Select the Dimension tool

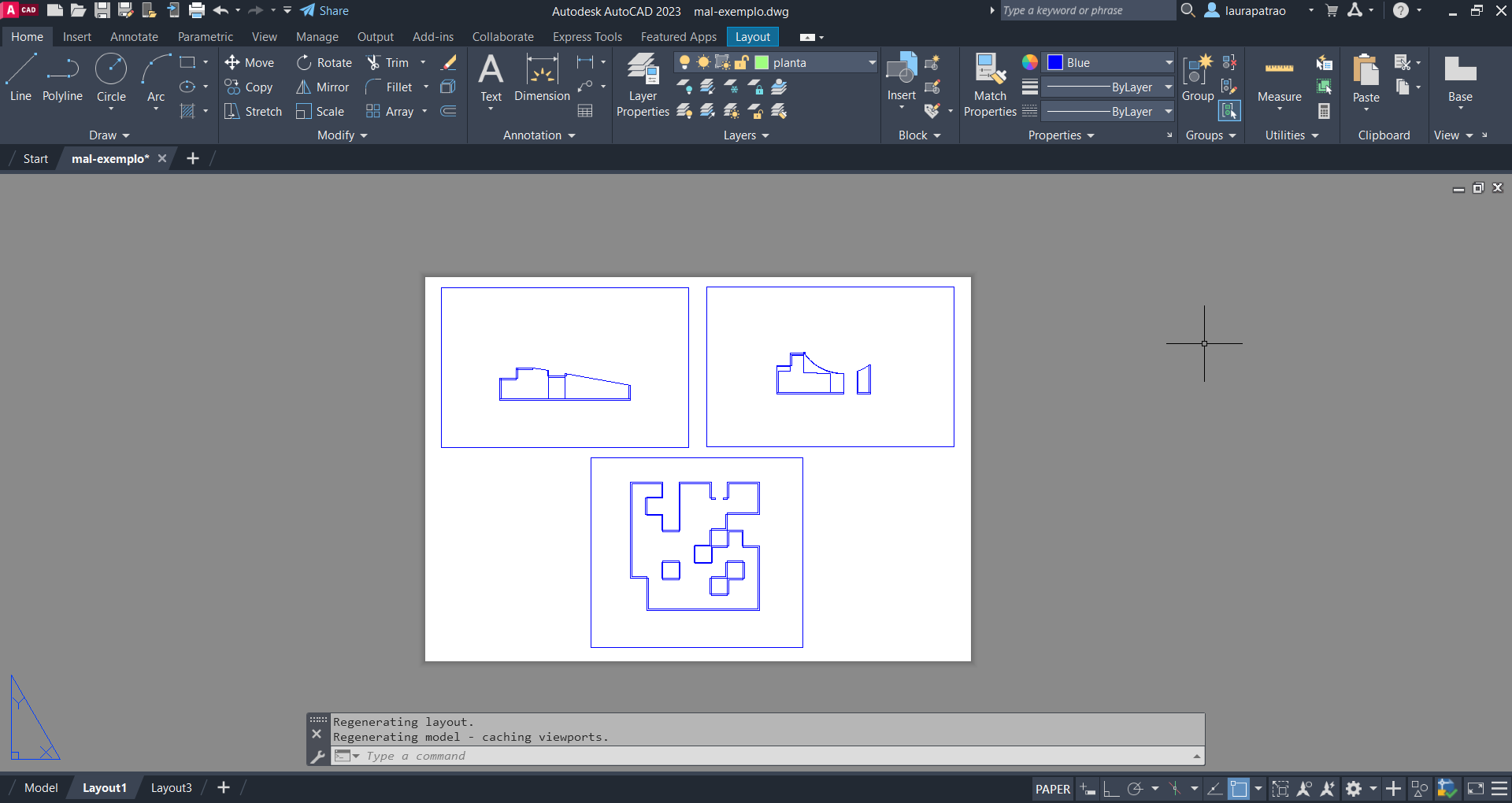542,78
